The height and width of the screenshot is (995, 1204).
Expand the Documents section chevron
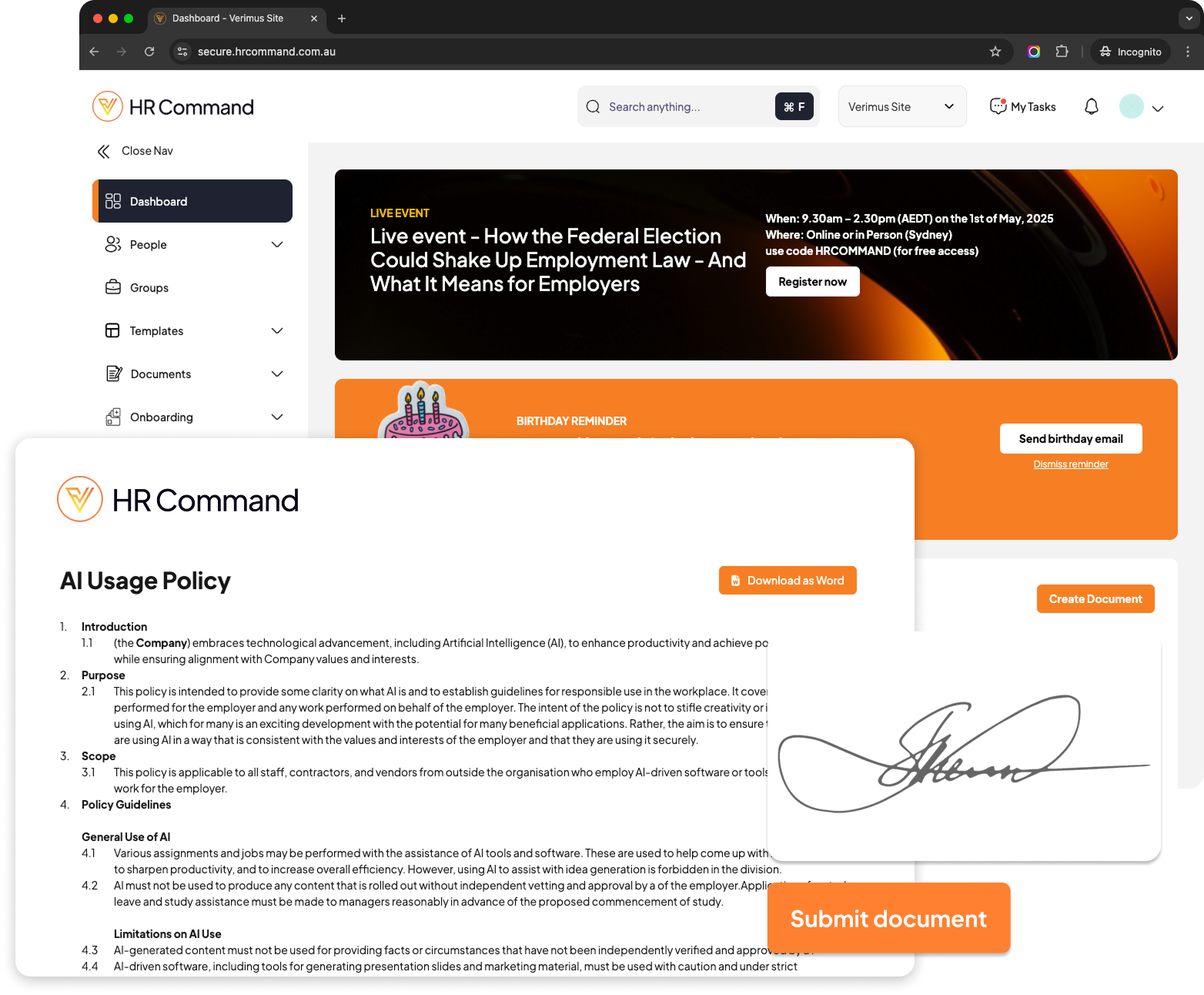click(x=277, y=374)
